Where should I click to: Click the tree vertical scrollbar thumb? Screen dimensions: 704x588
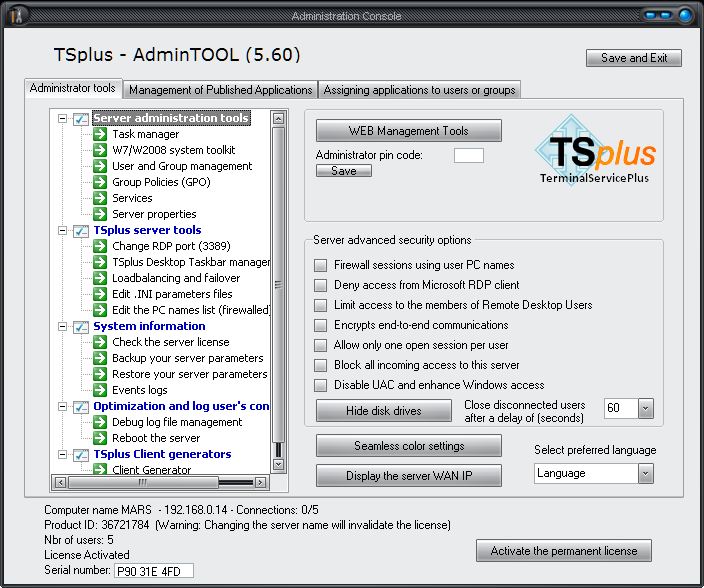278,285
